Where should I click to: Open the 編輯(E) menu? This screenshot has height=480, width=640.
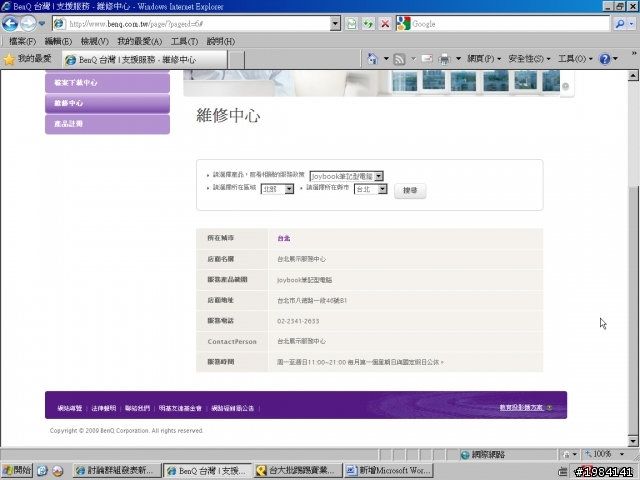click(x=58, y=41)
